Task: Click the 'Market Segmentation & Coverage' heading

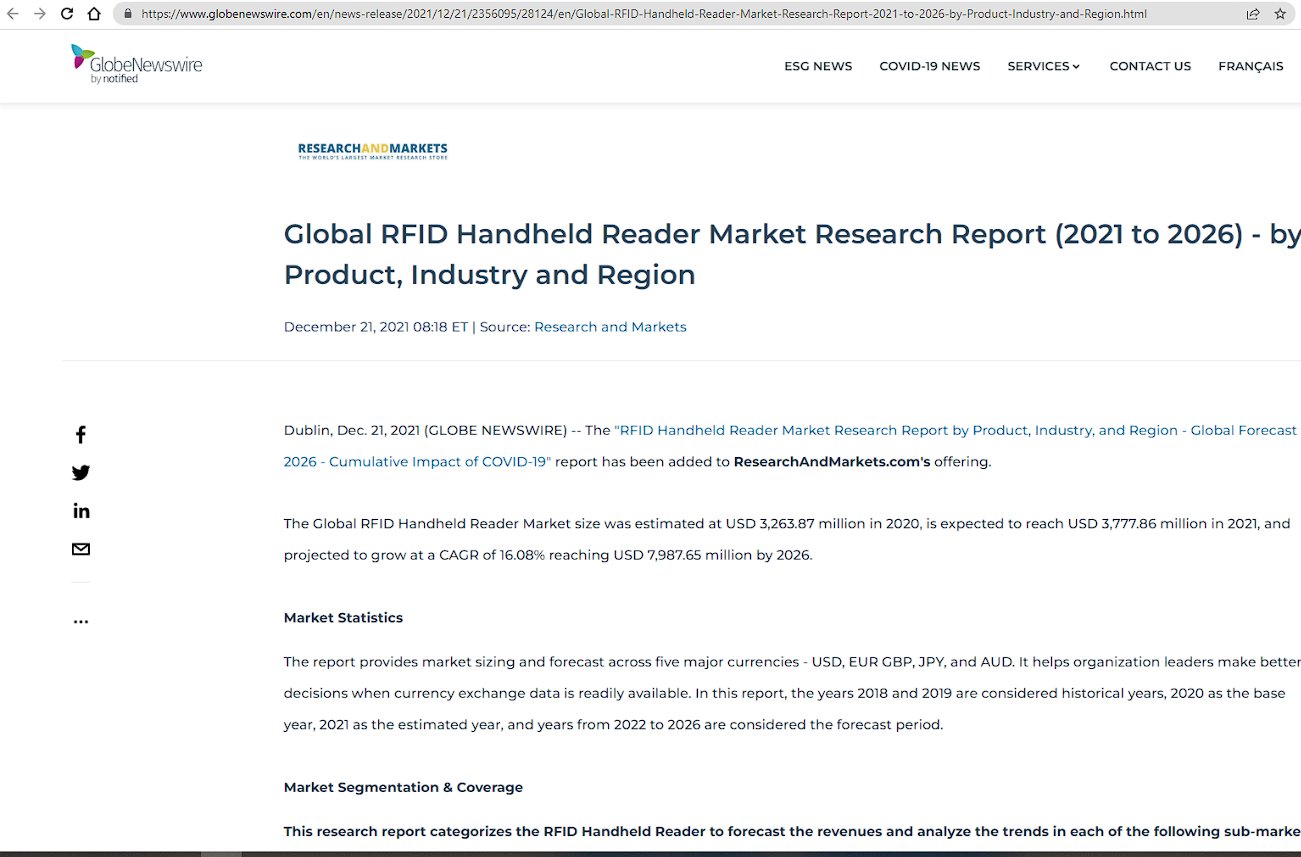Action: point(403,787)
